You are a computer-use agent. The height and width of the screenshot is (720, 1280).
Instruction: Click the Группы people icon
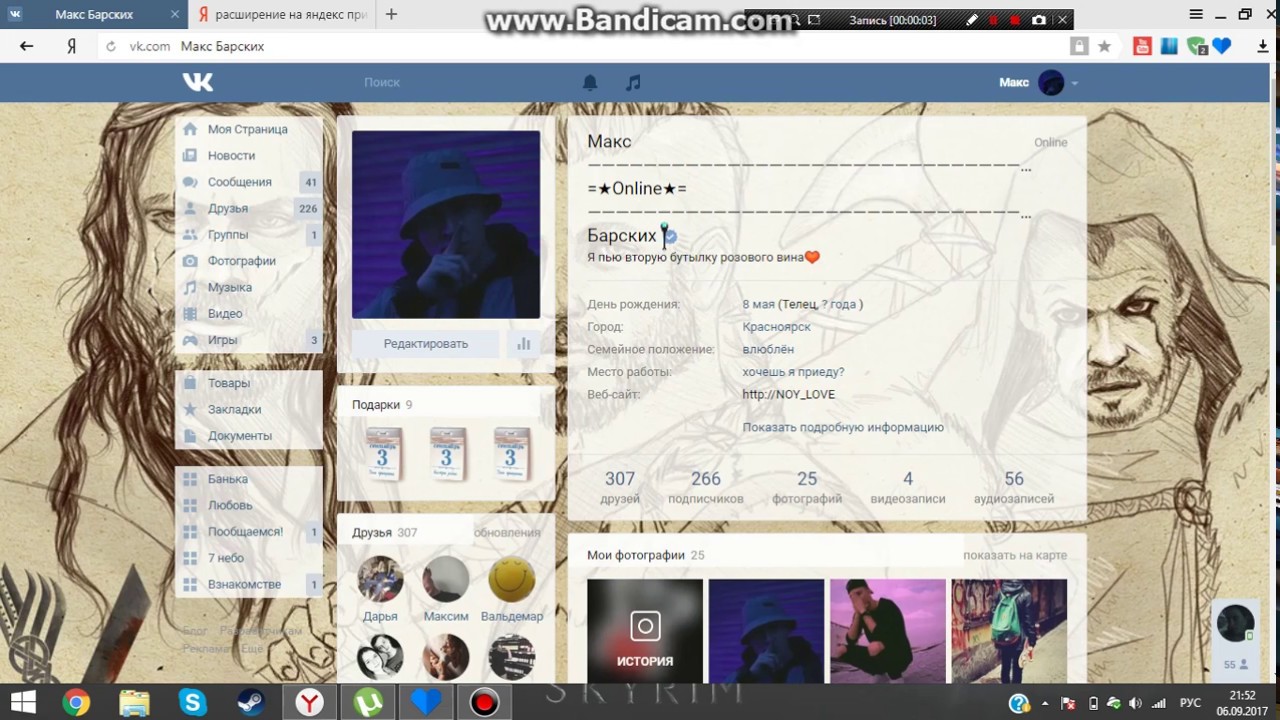click(x=190, y=234)
